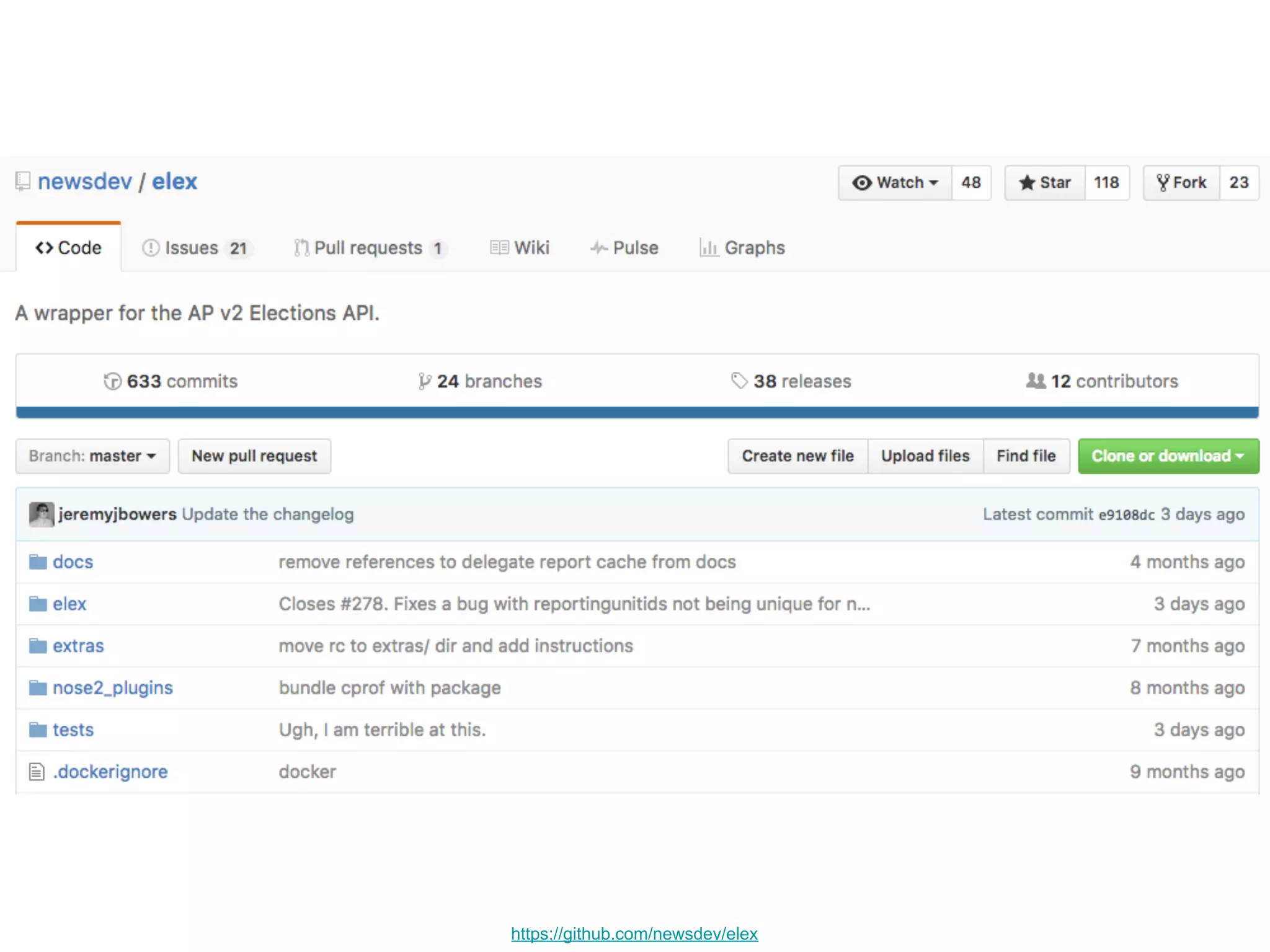Click Create new file button
This screenshot has width=1270, height=952.
tap(797, 456)
